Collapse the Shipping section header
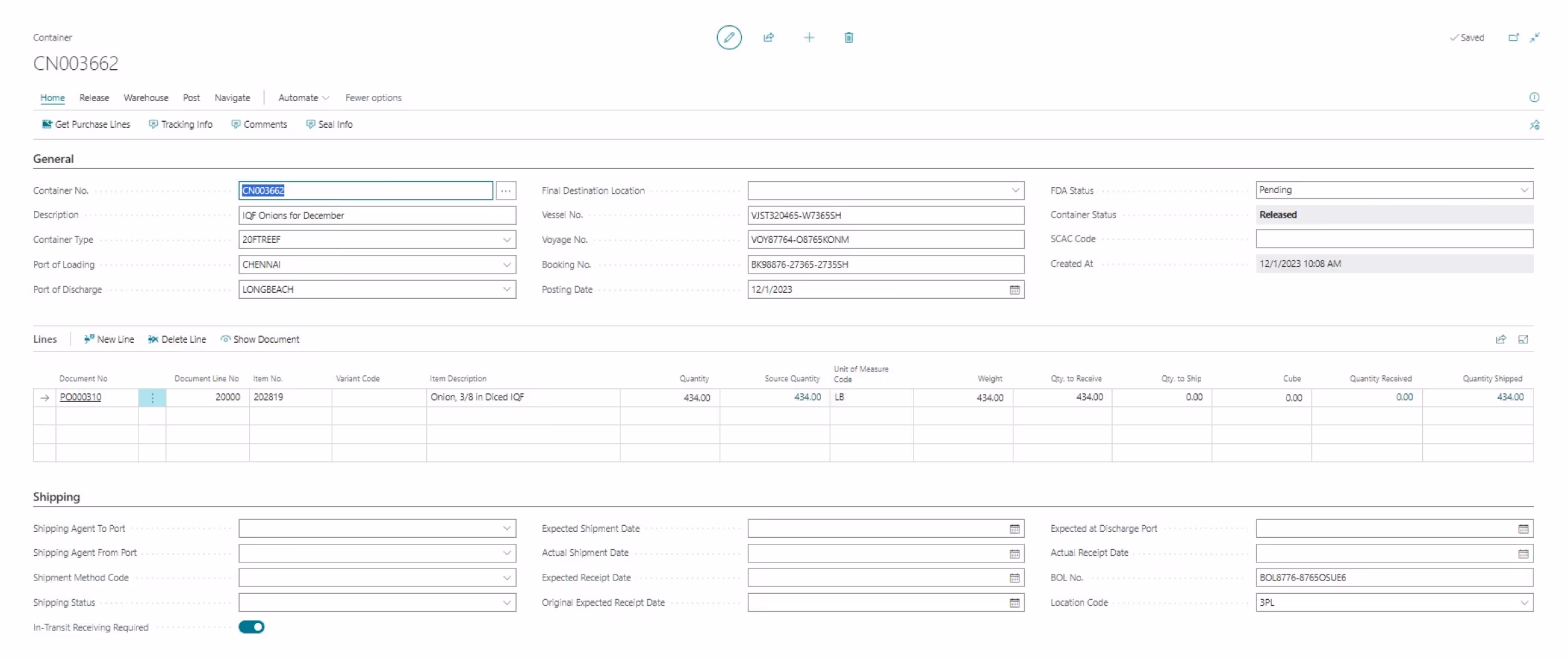The height and width of the screenshot is (659, 1568). [57, 497]
